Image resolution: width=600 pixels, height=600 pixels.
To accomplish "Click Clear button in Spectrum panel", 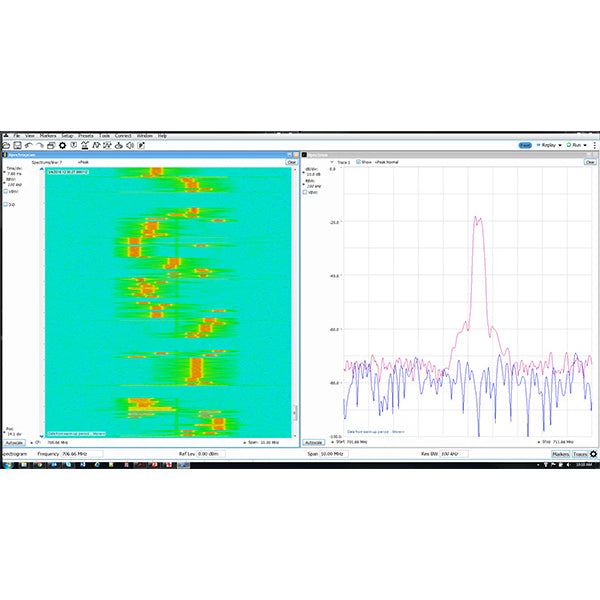I will point(590,162).
